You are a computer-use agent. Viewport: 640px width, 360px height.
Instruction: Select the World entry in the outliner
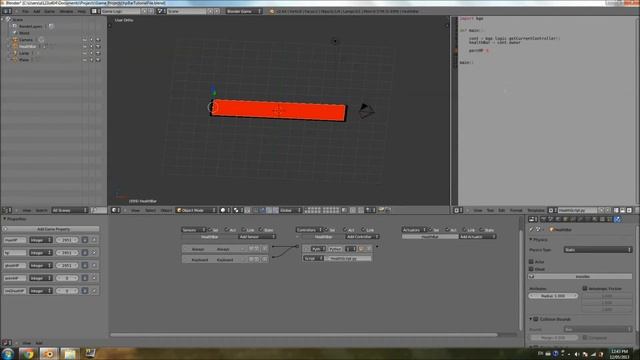24,33
